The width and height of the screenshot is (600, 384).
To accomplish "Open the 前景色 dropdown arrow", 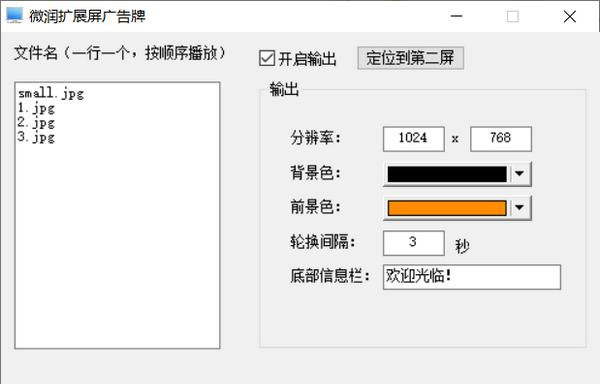I will pos(519,208).
